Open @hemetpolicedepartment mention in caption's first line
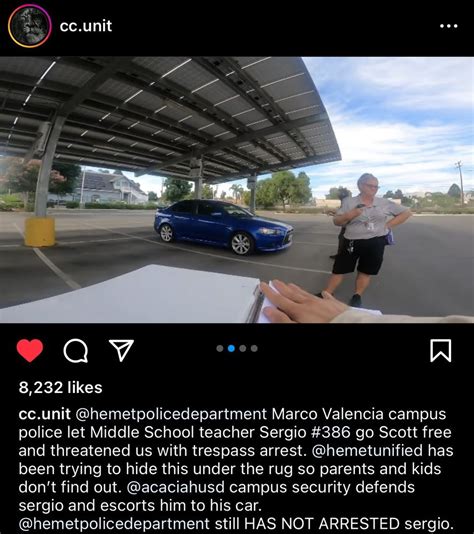 tap(171, 414)
